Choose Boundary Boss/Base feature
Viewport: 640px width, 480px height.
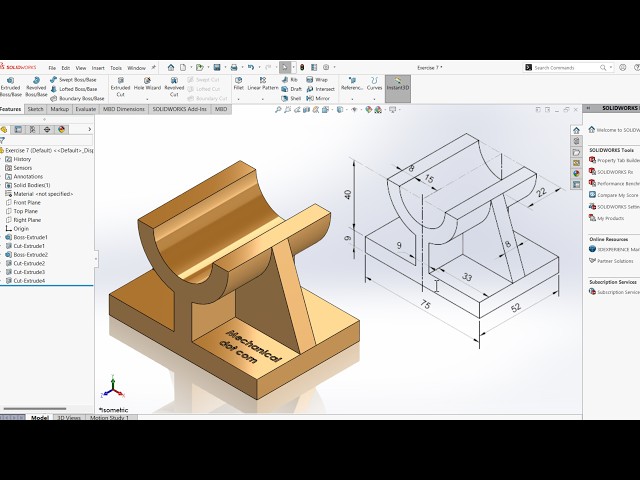click(x=77, y=98)
